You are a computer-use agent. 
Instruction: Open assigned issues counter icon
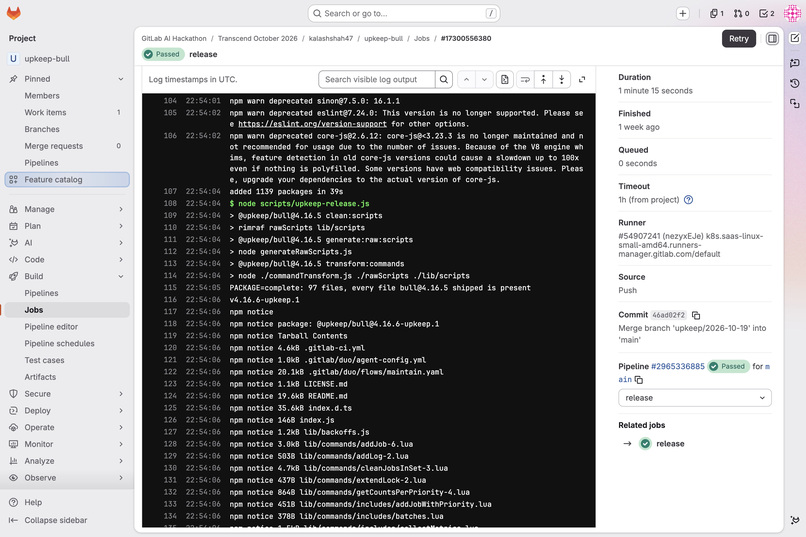coord(717,13)
